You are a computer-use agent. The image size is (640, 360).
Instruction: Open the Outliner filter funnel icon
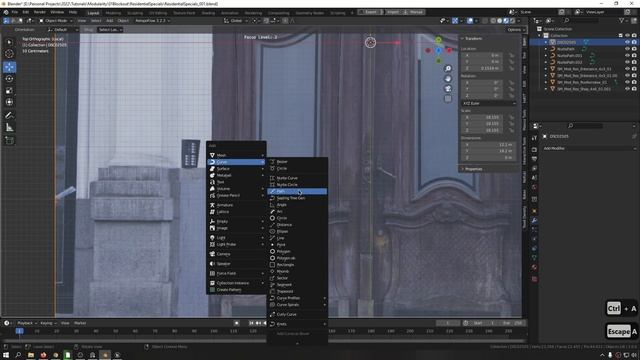coord(622,20)
